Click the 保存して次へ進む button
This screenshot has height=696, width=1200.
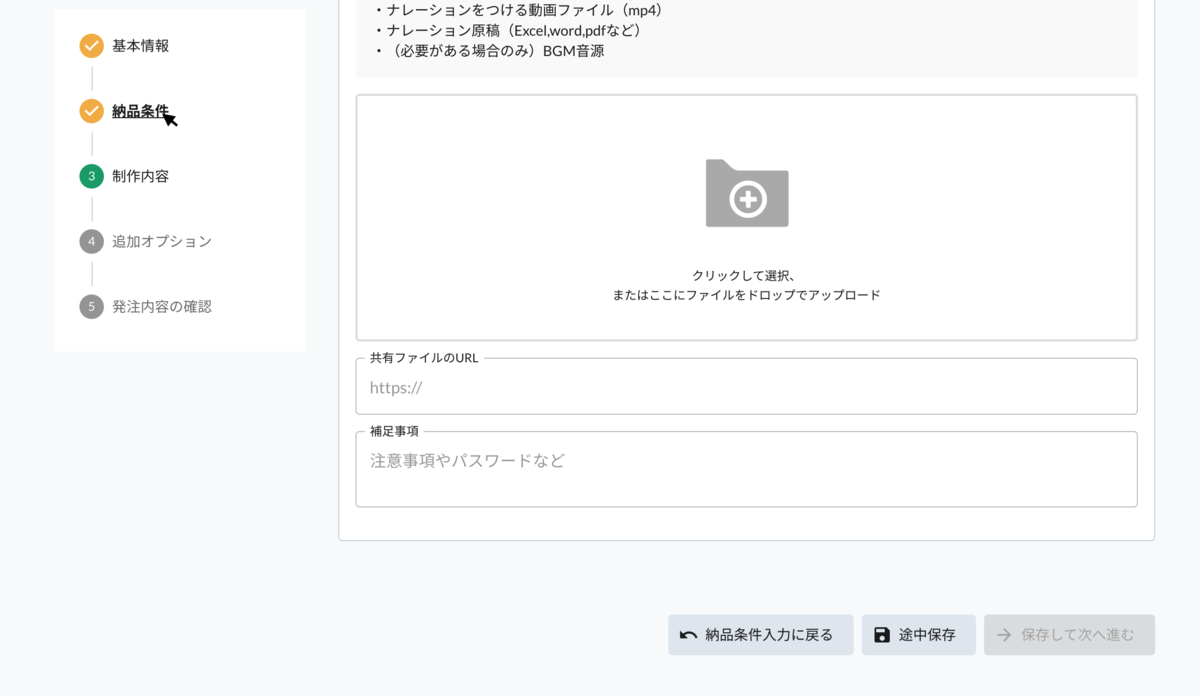click(1069, 635)
